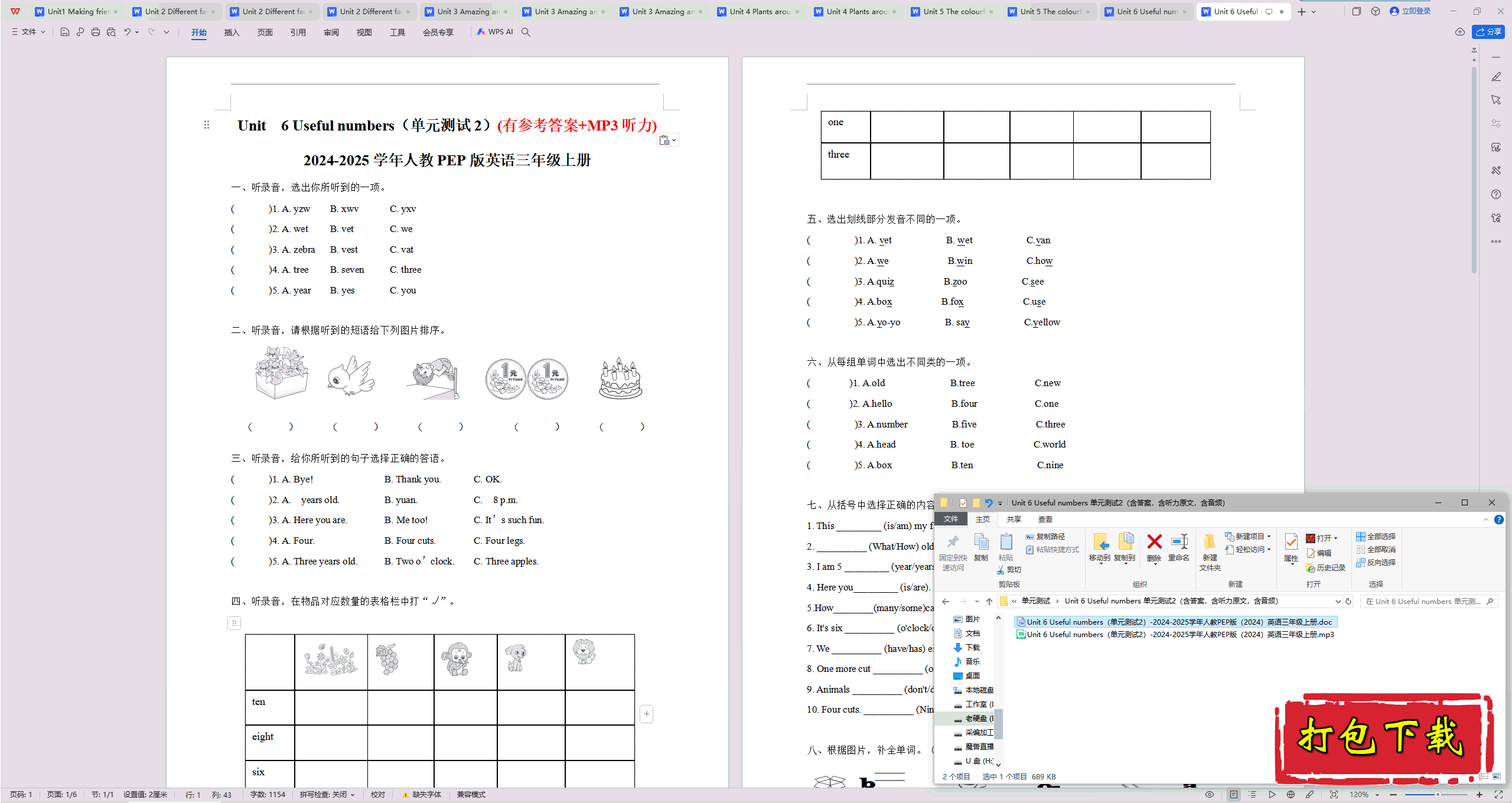This screenshot has width=1512, height=803.
Task: Open Explorer address bar history dropdown
Action: click(x=1338, y=602)
